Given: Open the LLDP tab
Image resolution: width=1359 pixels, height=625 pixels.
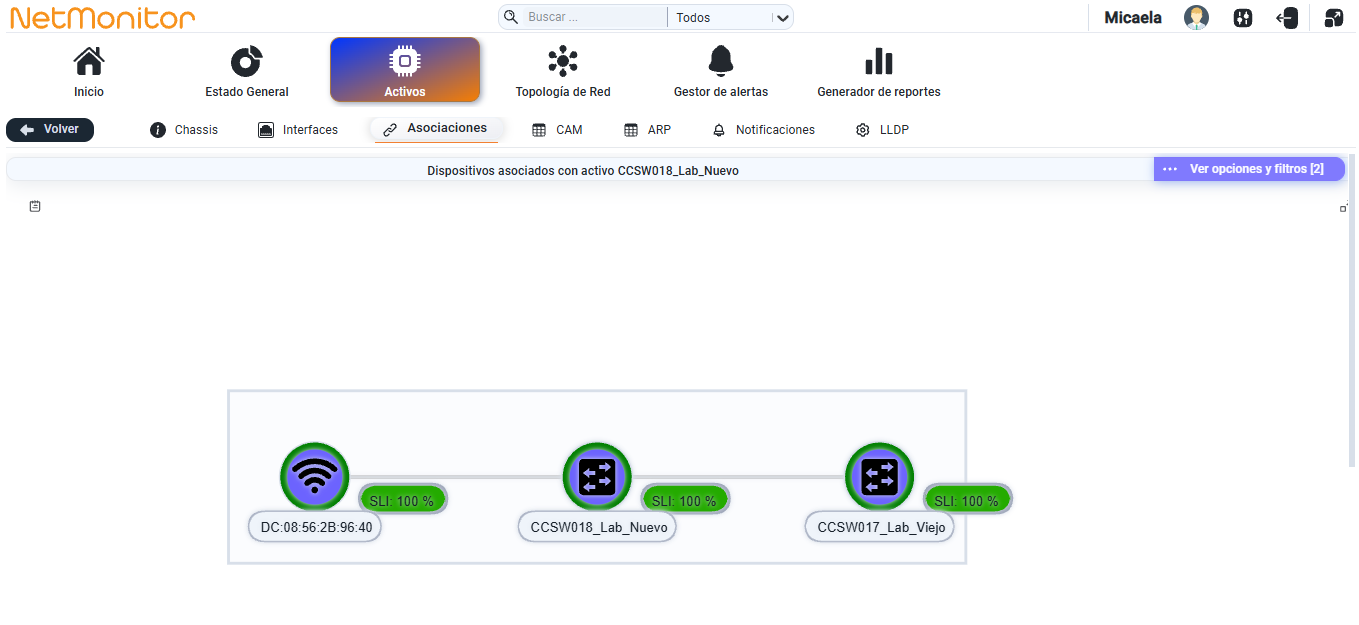Looking at the screenshot, I should tap(882, 130).
